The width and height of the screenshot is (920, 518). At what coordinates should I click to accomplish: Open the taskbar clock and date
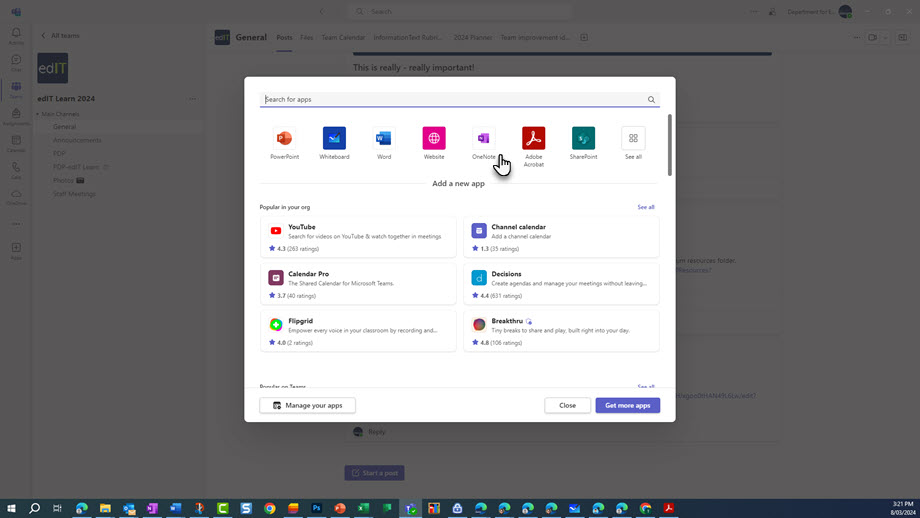(x=903, y=508)
